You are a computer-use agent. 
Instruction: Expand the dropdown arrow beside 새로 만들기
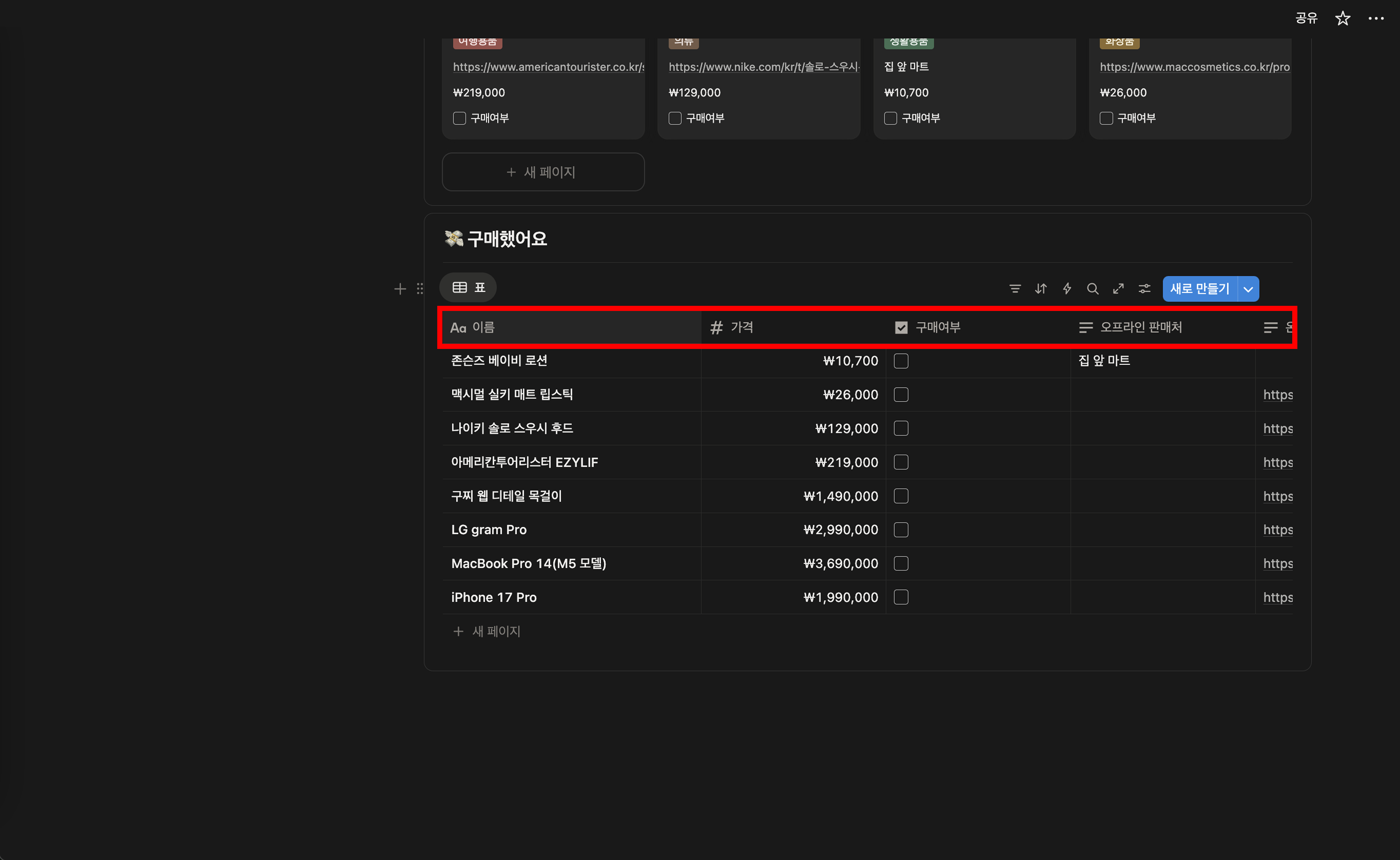(x=1248, y=289)
